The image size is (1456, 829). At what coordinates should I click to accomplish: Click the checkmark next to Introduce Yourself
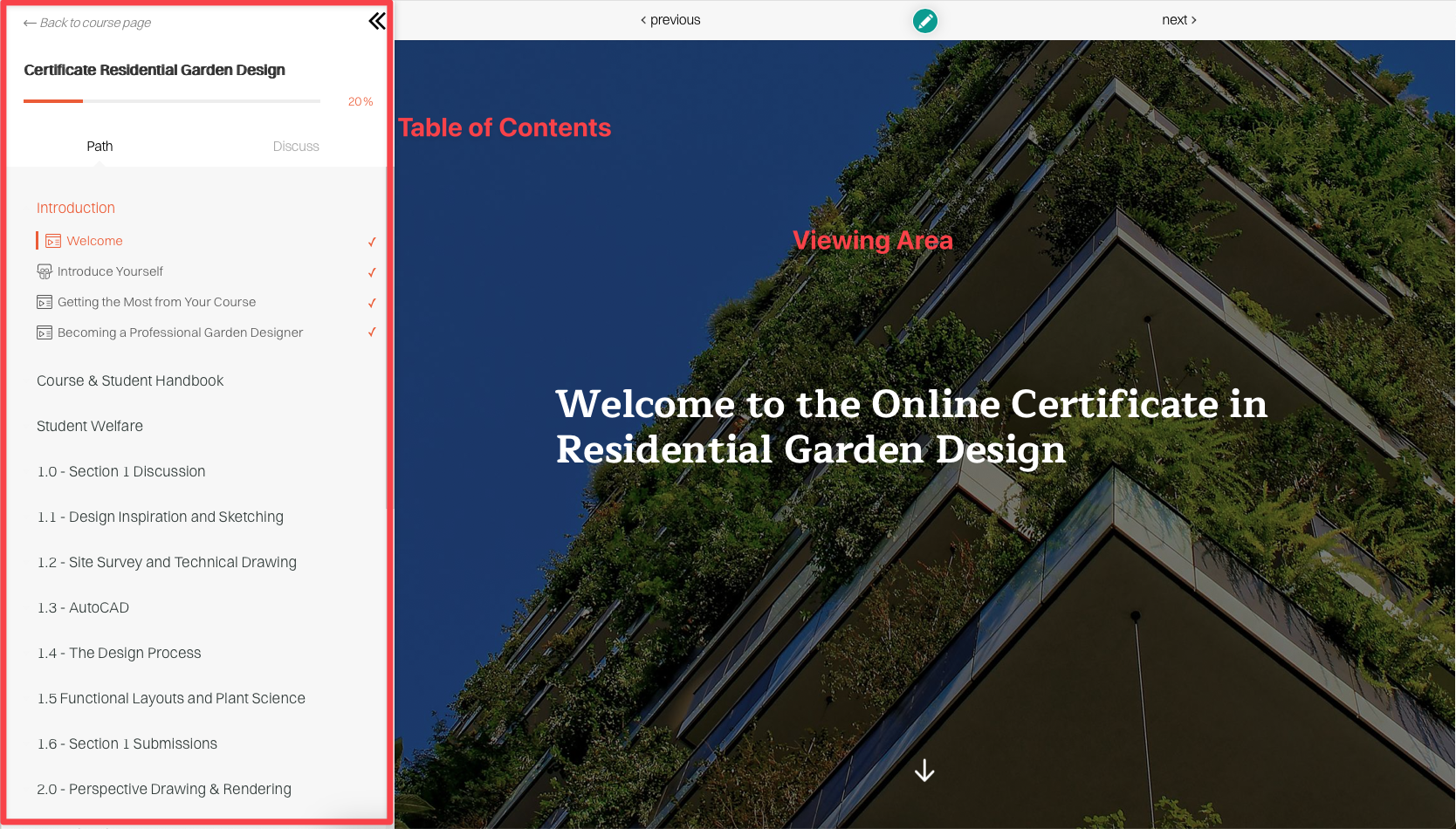[372, 272]
